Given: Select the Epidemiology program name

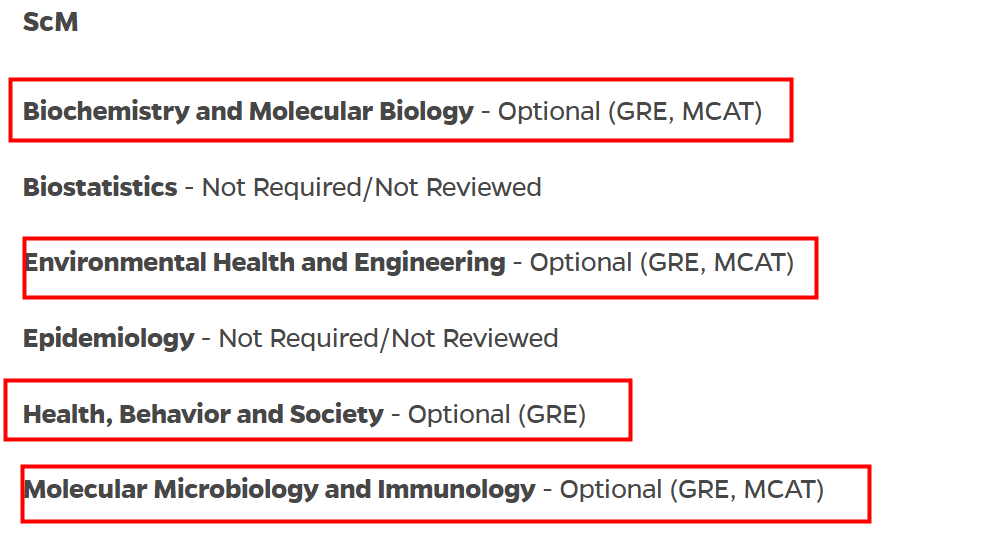Looking at the screenshot, I should pos(108,339).
